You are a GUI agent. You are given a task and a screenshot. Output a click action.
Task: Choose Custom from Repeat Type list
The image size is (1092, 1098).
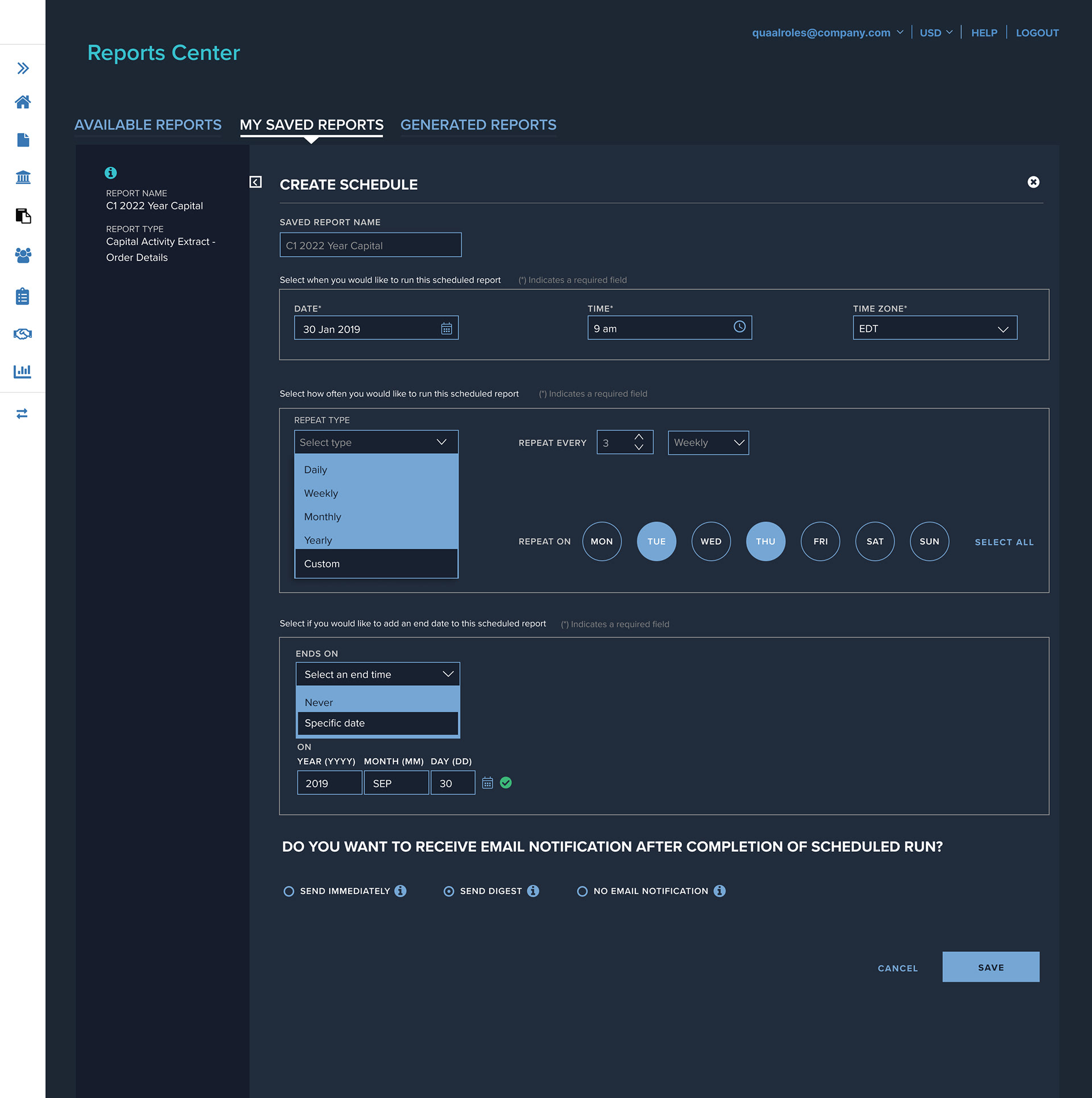pyautogui.click(x=376, y=563)
